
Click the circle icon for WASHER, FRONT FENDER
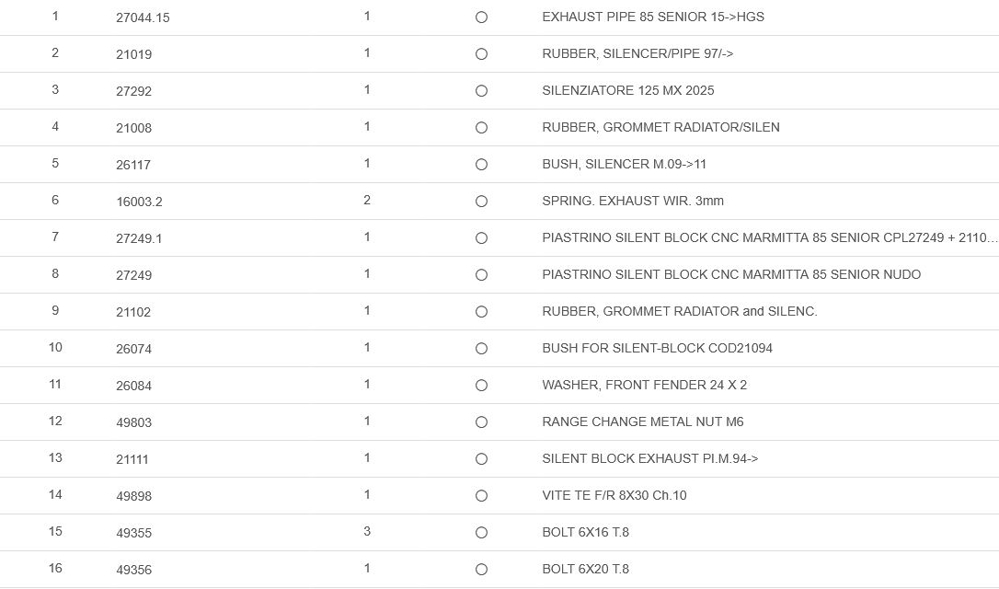click(481, 385)
